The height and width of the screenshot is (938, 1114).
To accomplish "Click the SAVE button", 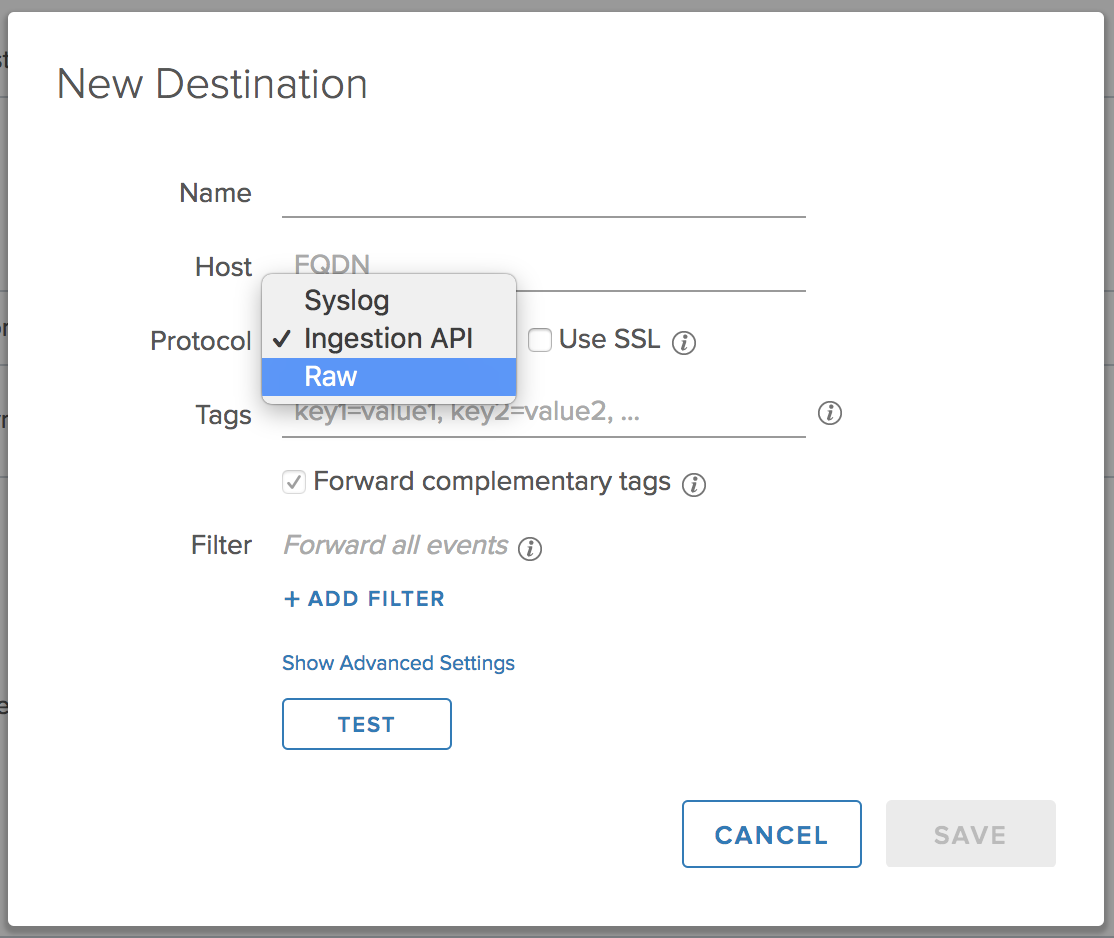I will (970, 834).
